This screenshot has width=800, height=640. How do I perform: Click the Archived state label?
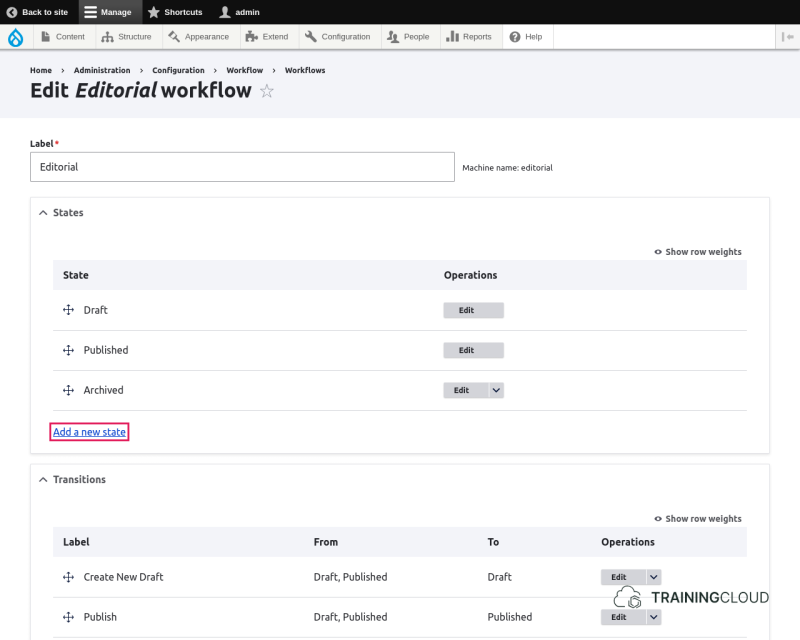tap(104, 390)
